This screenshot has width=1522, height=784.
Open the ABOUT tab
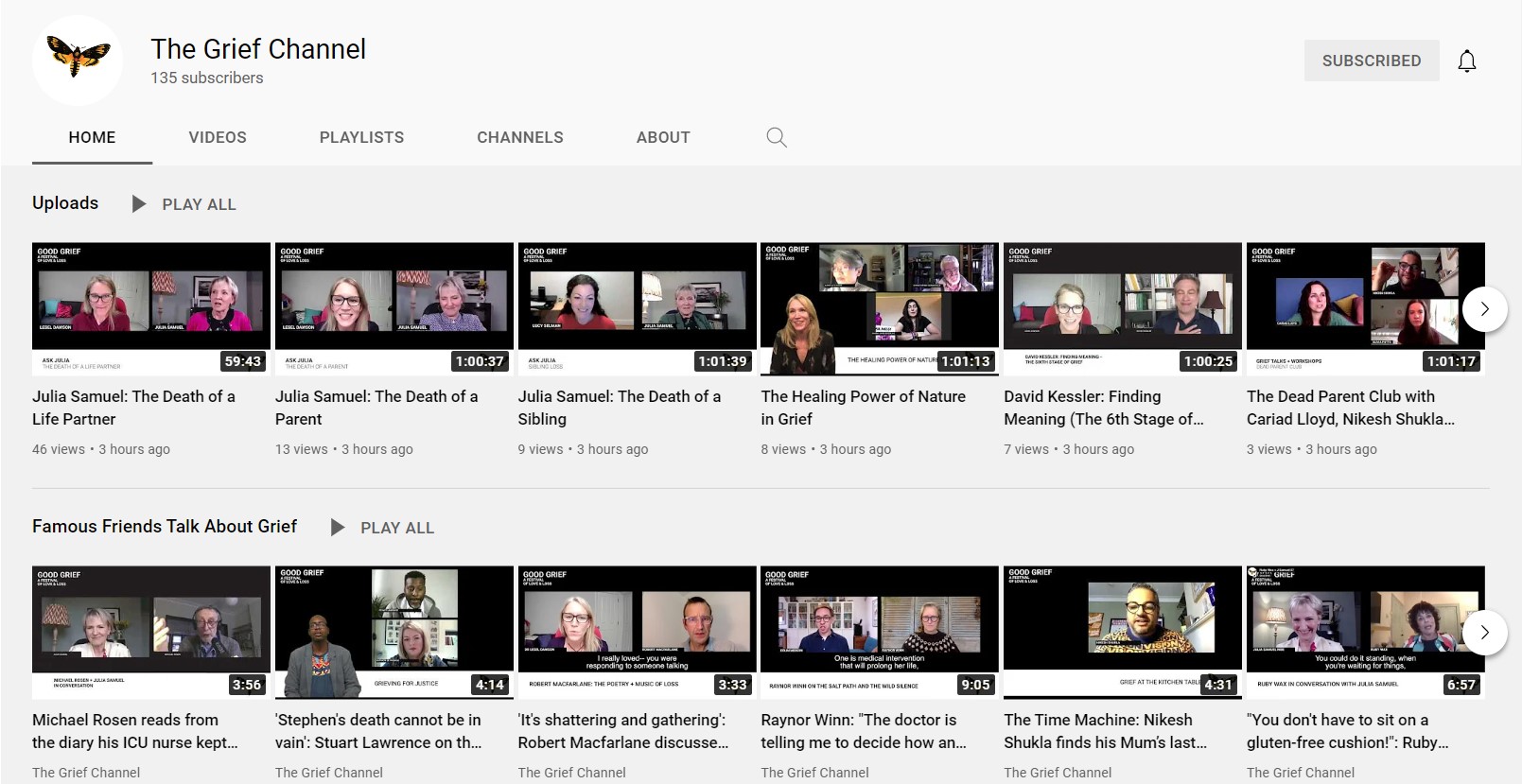pyautogui.click(x=663, y=137)
